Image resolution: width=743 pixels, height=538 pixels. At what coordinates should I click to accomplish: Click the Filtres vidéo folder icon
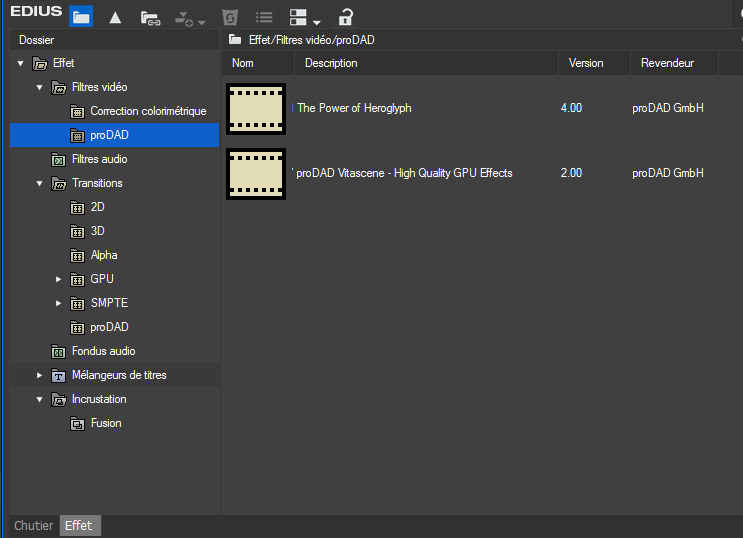(59, 87)
